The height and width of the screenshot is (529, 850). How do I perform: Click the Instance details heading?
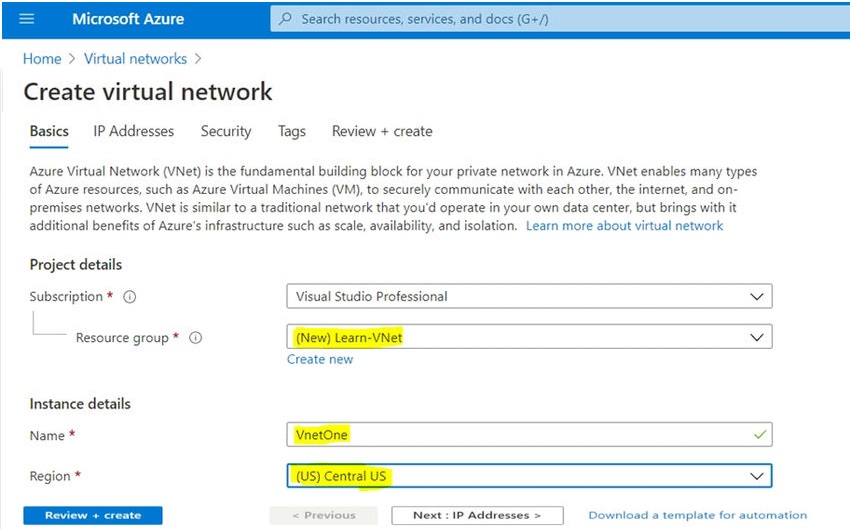(x=80, y=404)
